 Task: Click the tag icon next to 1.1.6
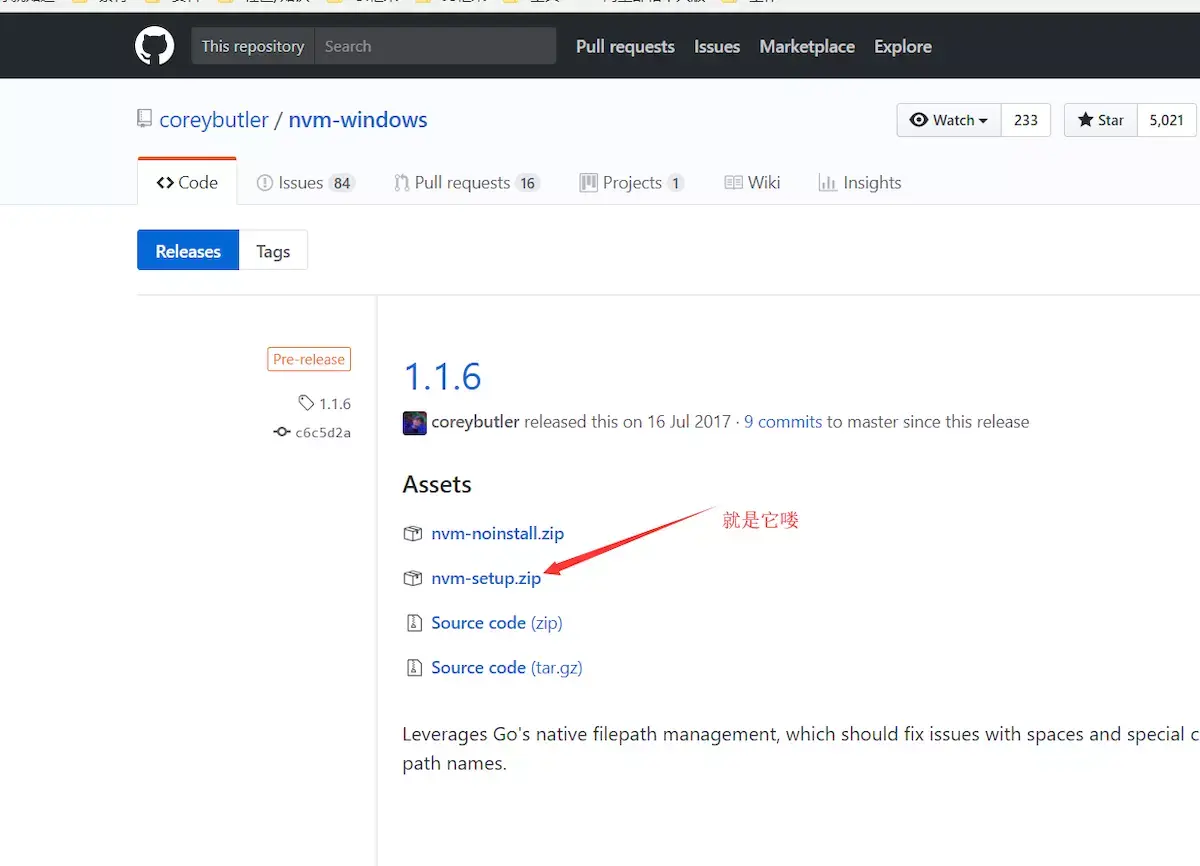306,403
